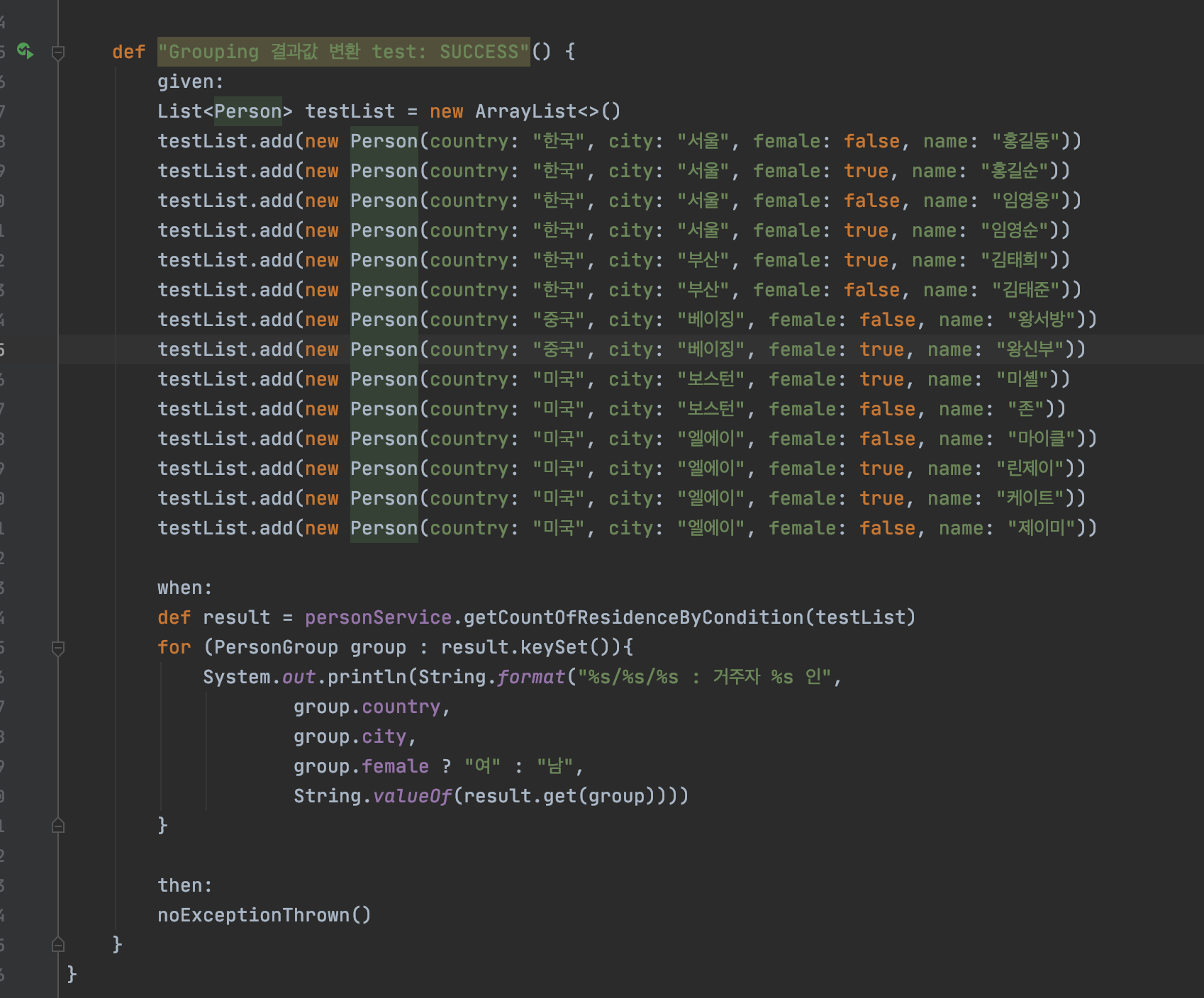Image resolution: width=1204 pixels, height=998 pixels.
Task: Click the name value "홍길동"
Action: [x=1026, y=141]
